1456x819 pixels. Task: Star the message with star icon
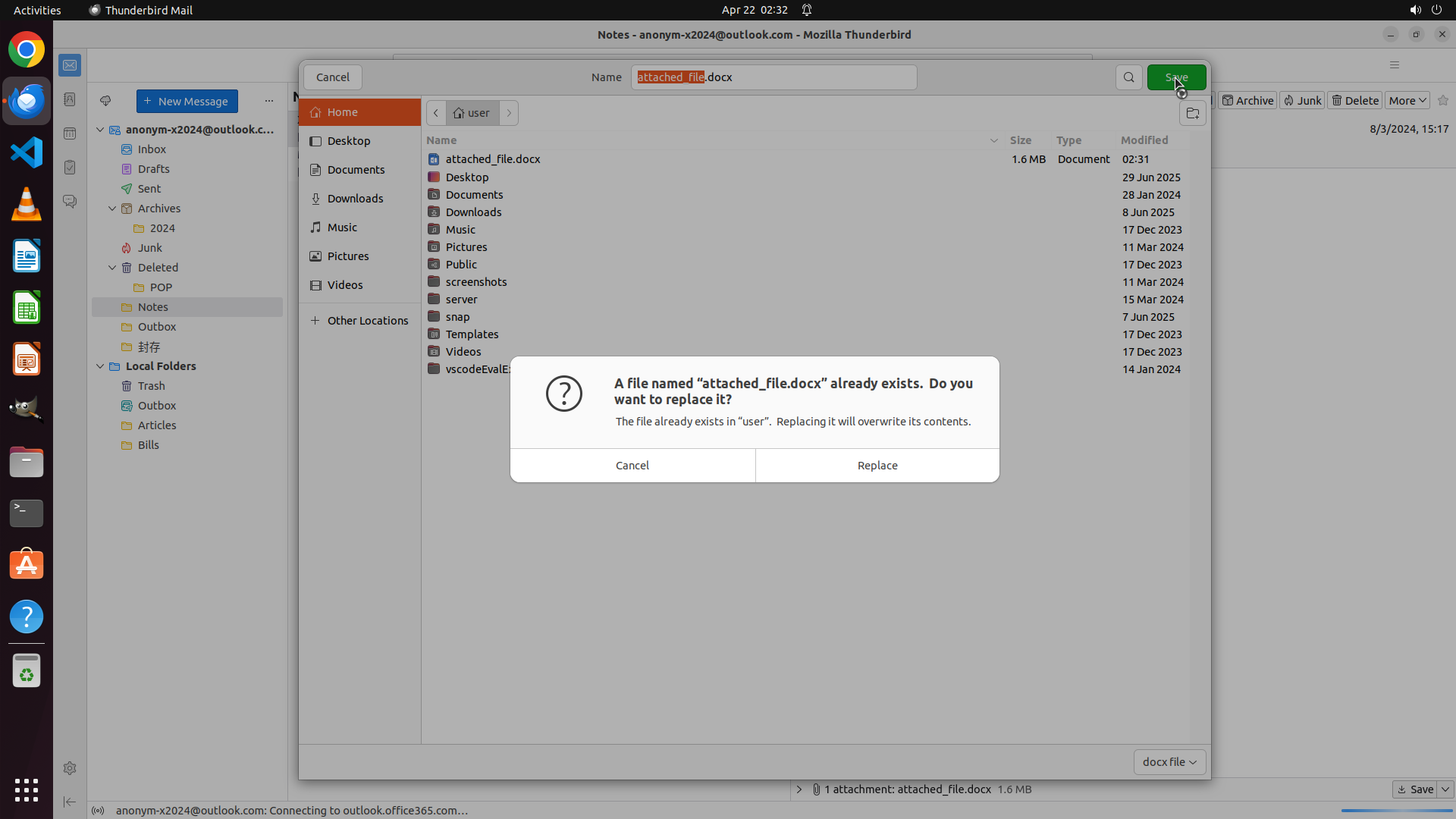[x=1442, y=101]
